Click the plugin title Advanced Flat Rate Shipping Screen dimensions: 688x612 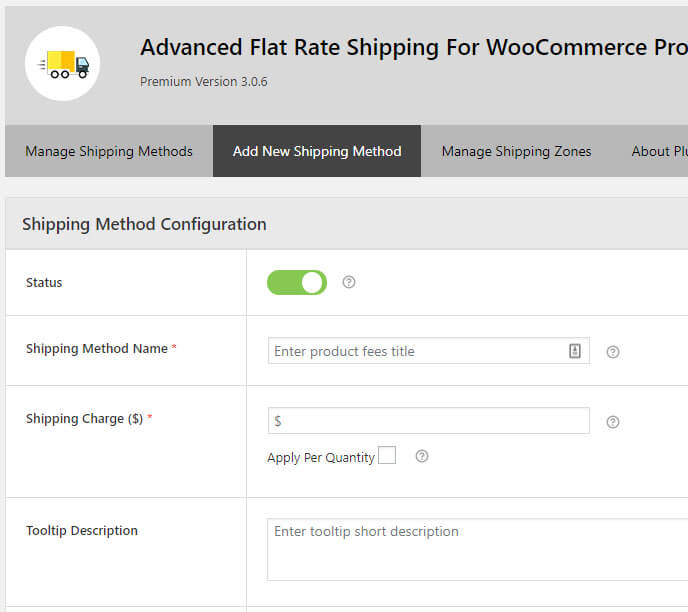tap(414, 47)
